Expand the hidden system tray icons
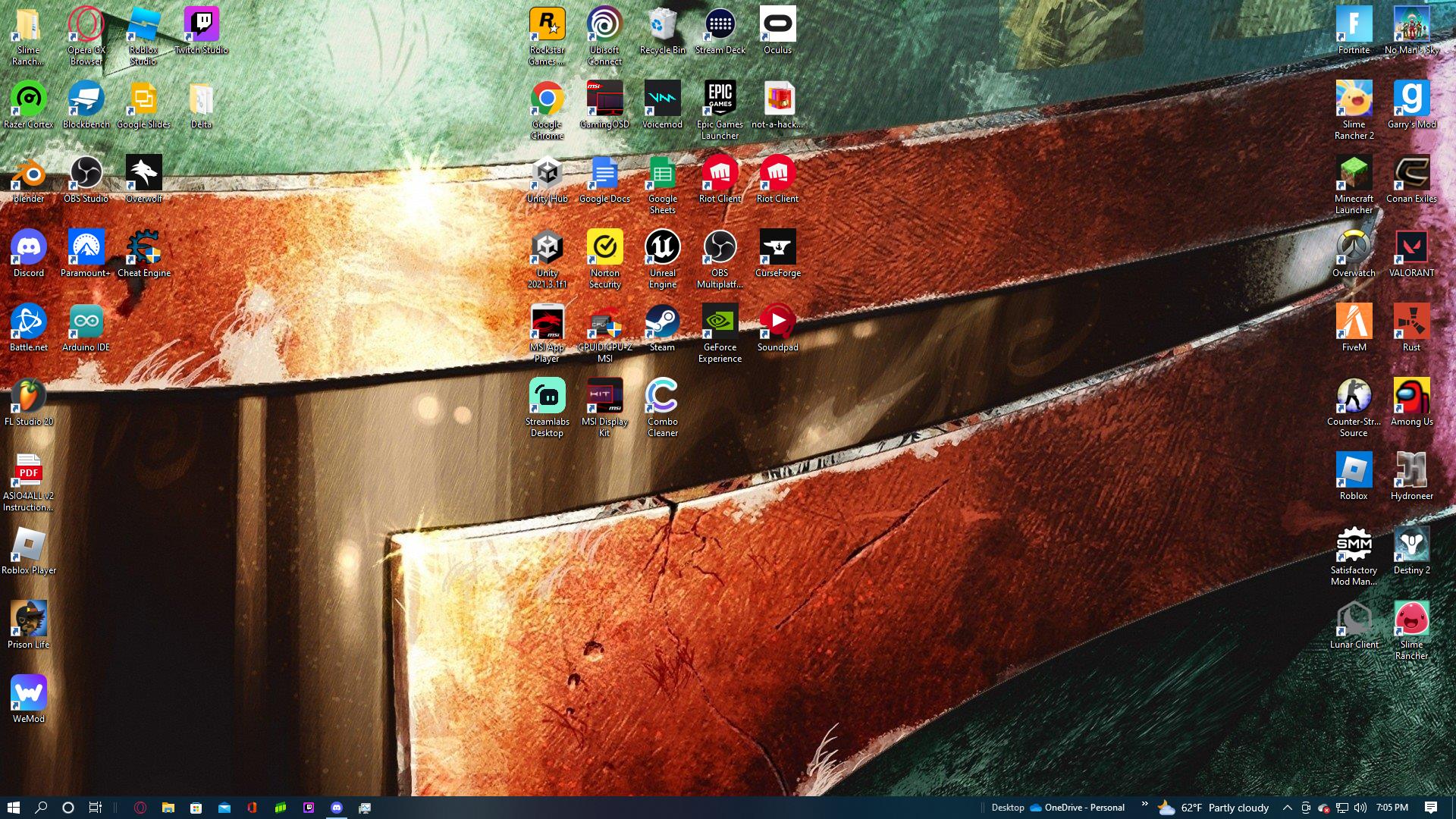This screenshot has height=819, width=1456. 1287,808
